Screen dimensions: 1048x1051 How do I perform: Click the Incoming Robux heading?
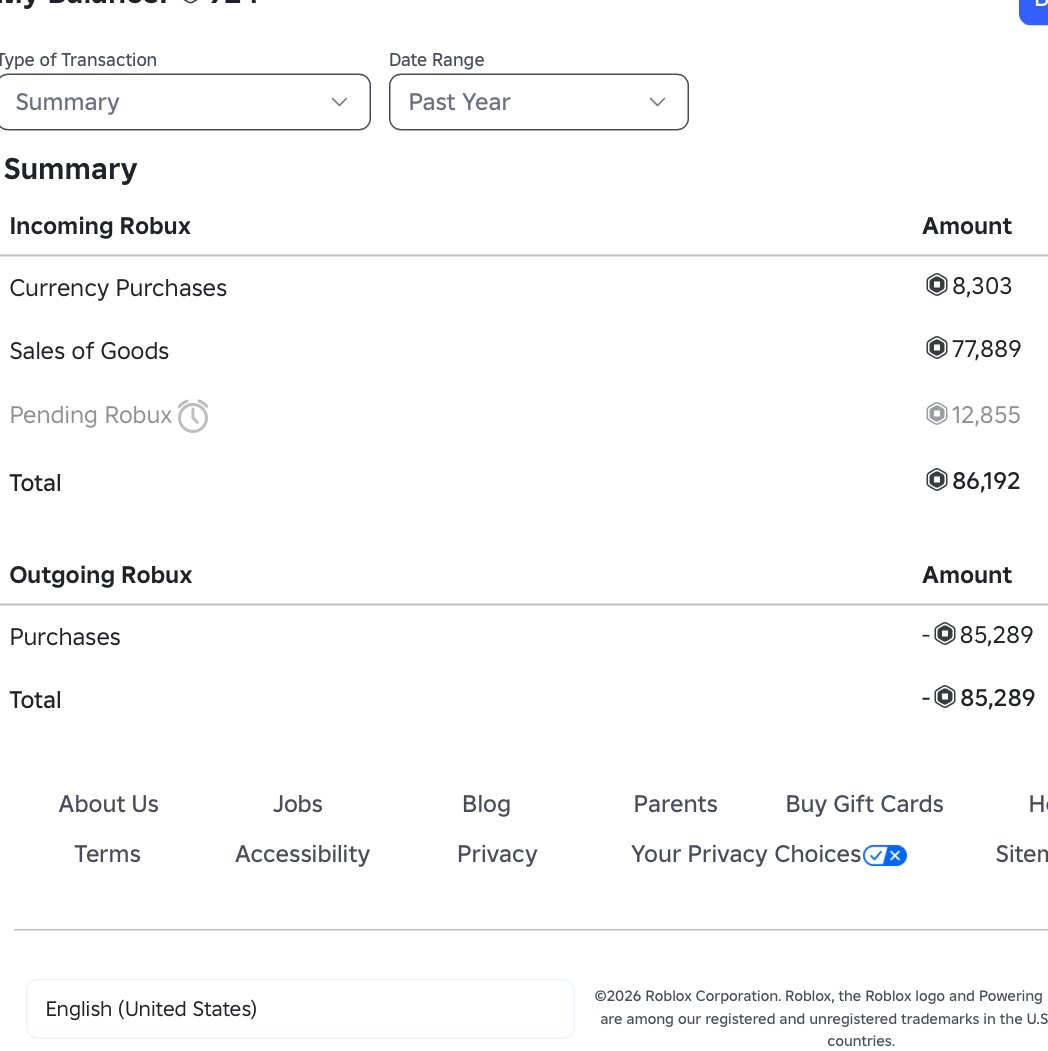pyautogui.click(x=100, y=227)
